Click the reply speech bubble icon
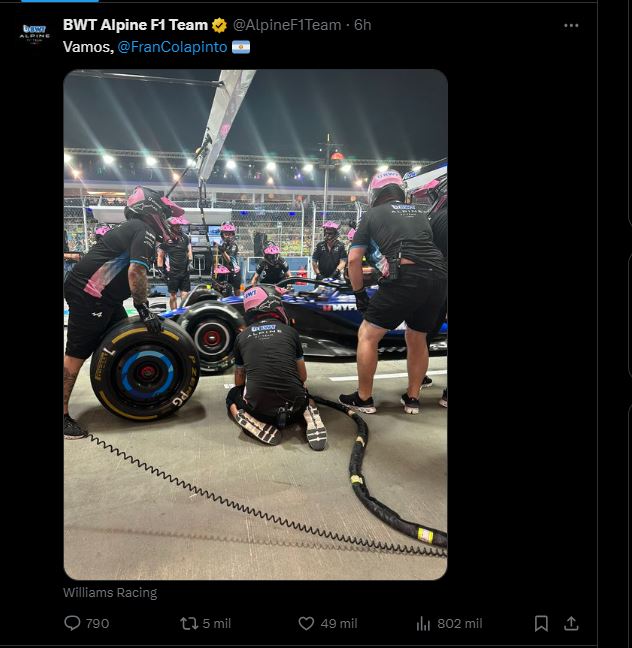The image size is (632, 648). click(x=72, y=623)
